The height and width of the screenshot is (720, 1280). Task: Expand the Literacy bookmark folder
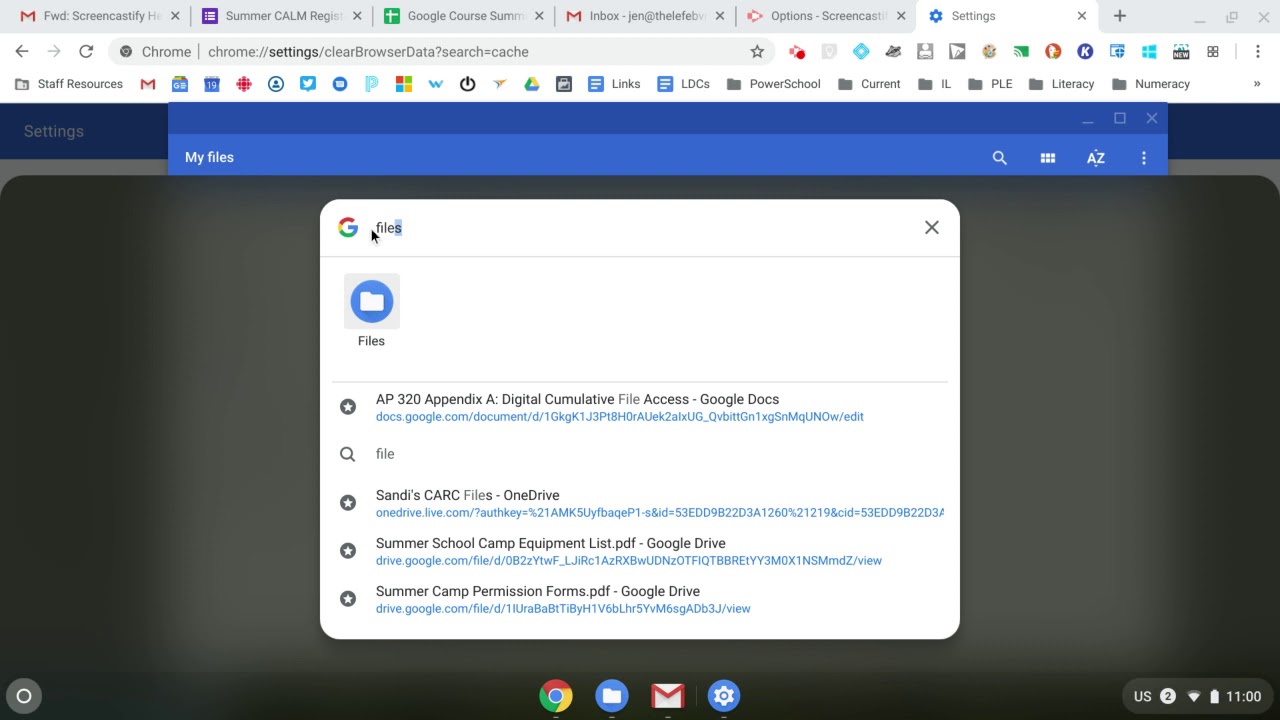(1062, 84)
